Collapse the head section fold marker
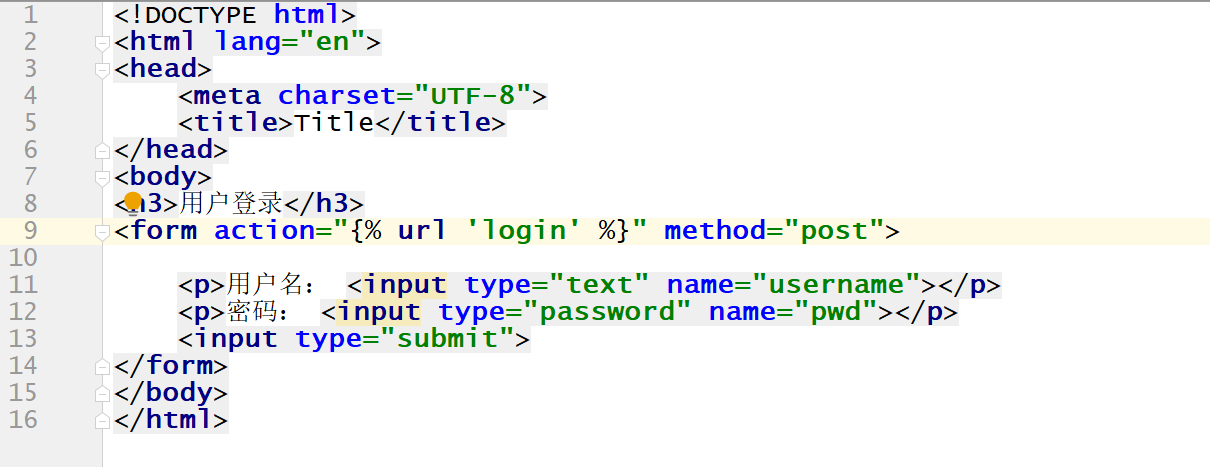The image size is (1210, 467). pos(101,70)
